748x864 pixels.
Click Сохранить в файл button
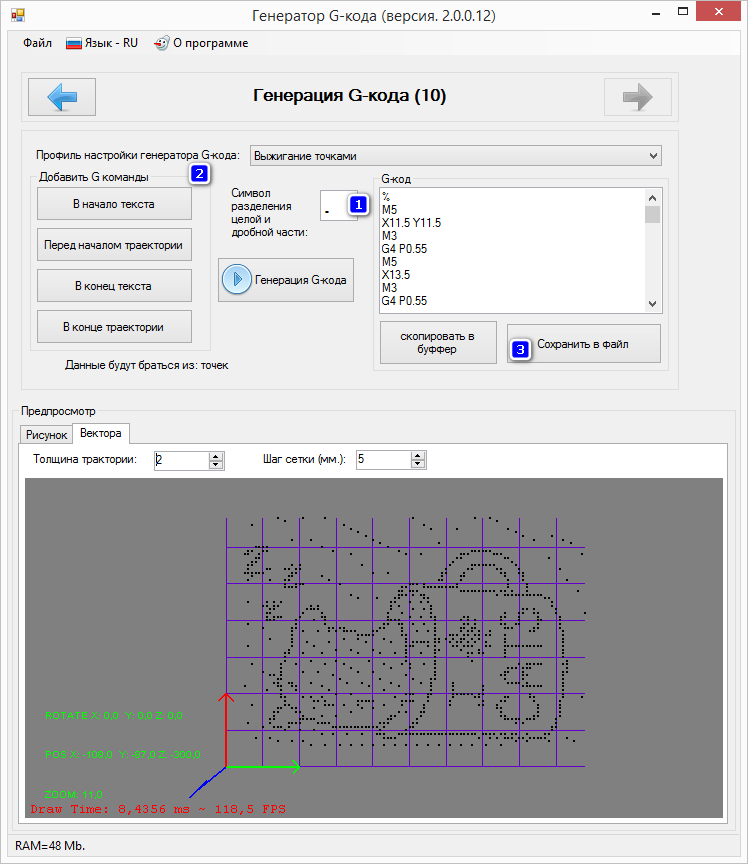(x=584, y=344)
